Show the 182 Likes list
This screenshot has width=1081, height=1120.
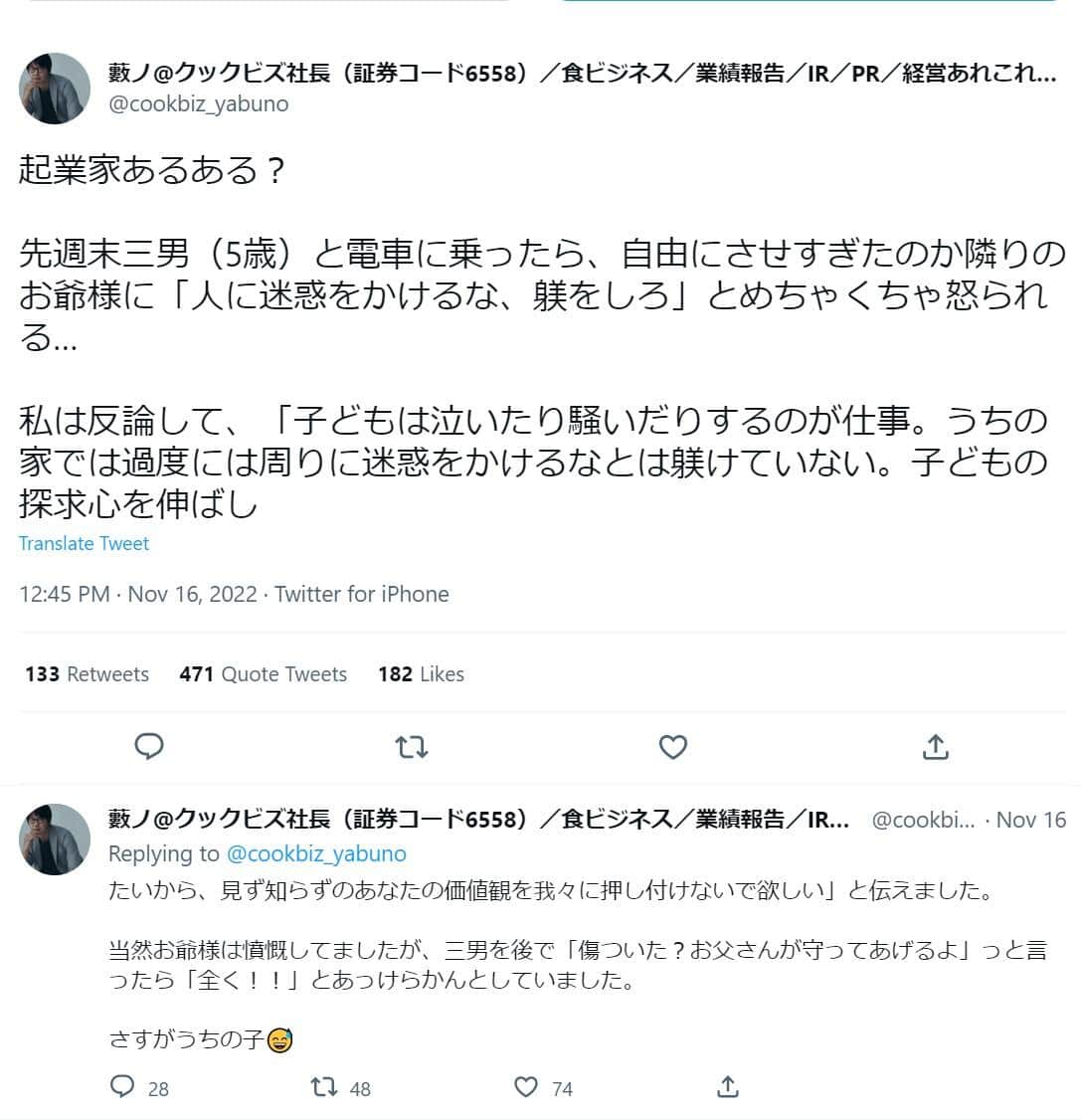click(x=421, y=674)
